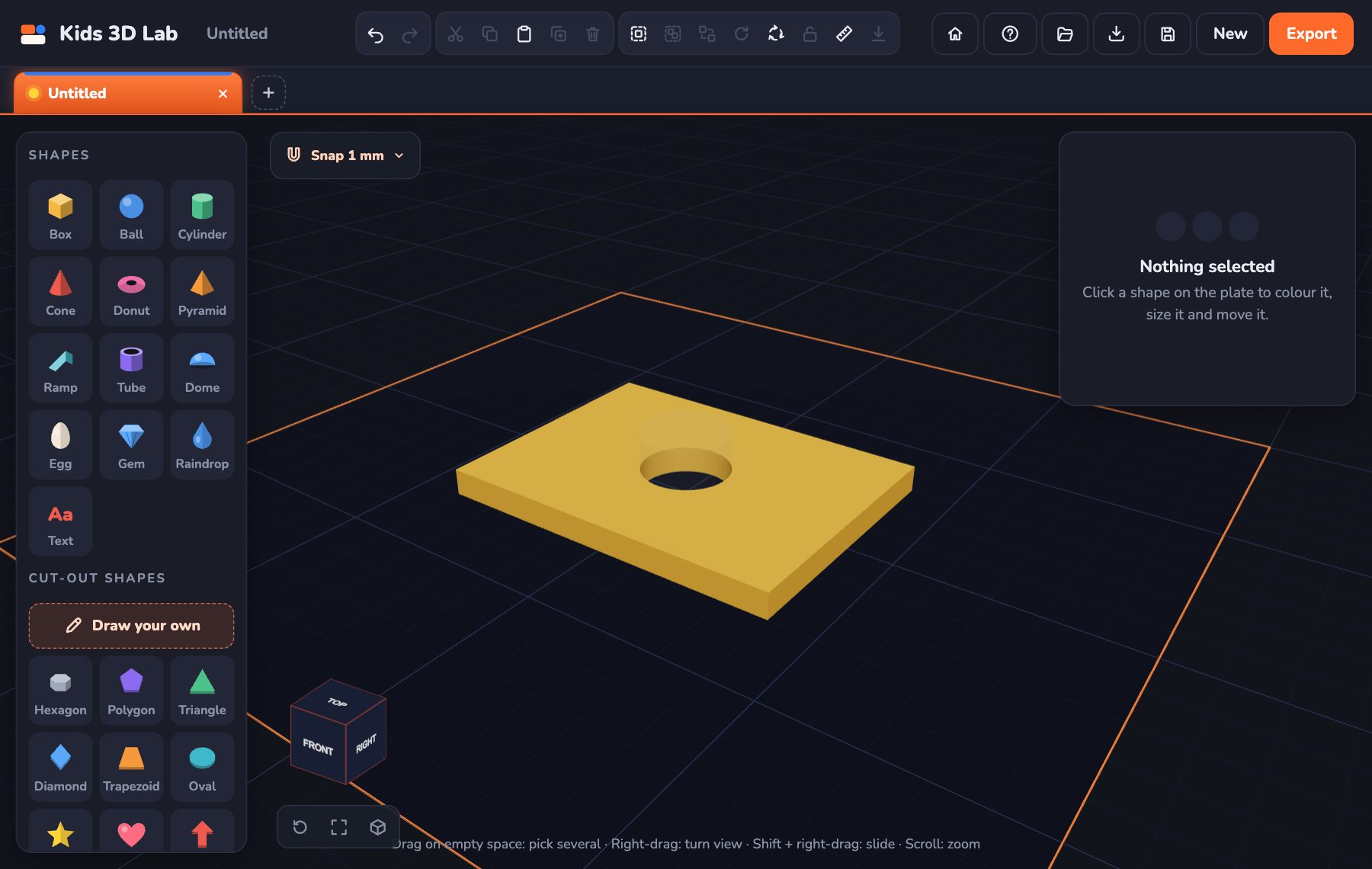The width and height of the screenshot is (1372, 869).
Task: Click the home icon button
Action: tap(955, 34)
